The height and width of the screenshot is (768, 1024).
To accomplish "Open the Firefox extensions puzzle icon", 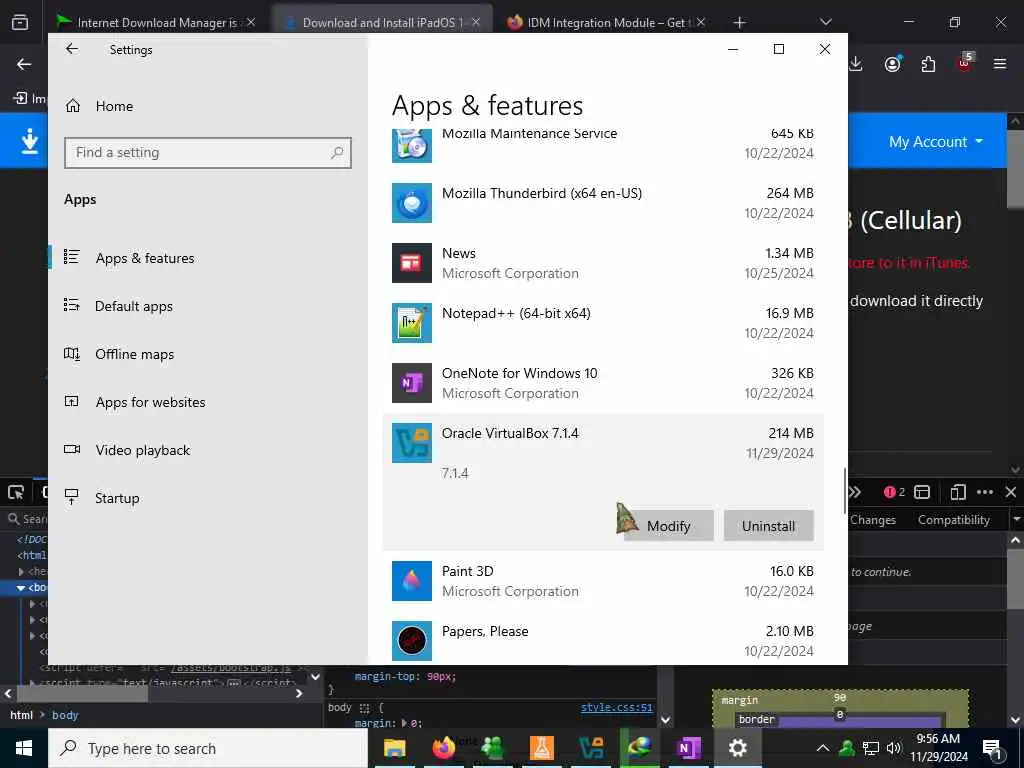I will 928,64.
